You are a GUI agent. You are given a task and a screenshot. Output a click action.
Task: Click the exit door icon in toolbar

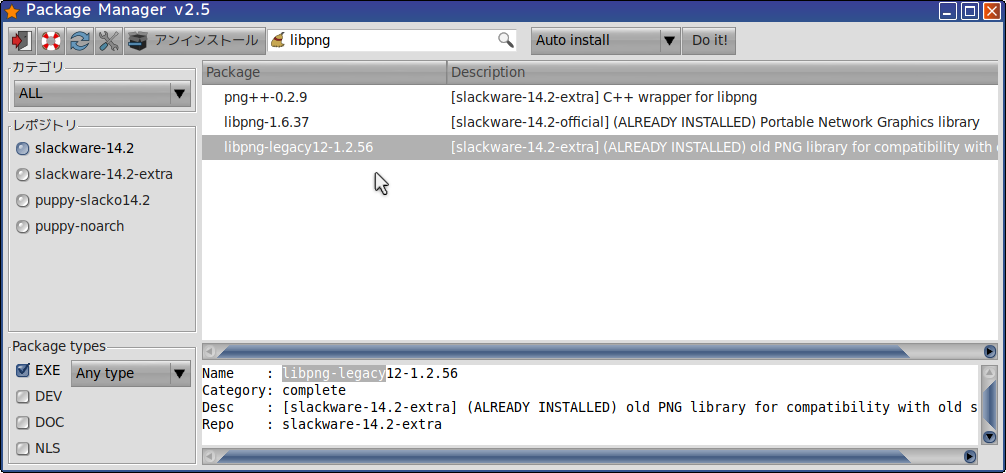[22, 40]
